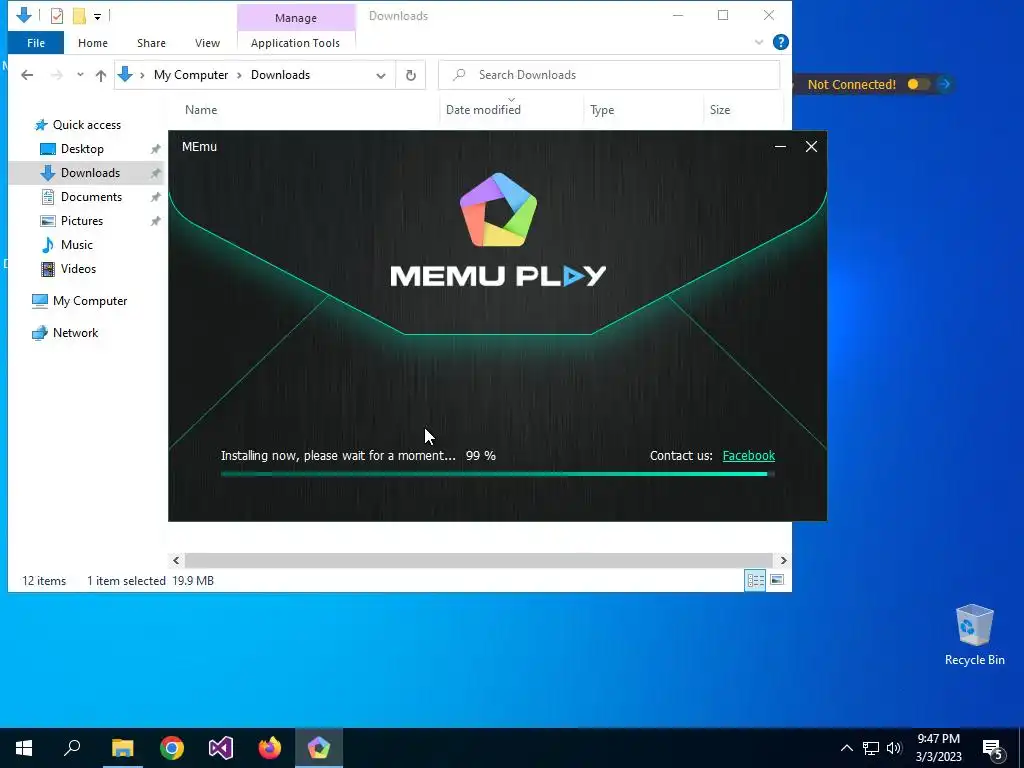Open the Application Tools tab
Image resolution: width=1024 pixels, height=768 pixels.
(x=295, y=43)
